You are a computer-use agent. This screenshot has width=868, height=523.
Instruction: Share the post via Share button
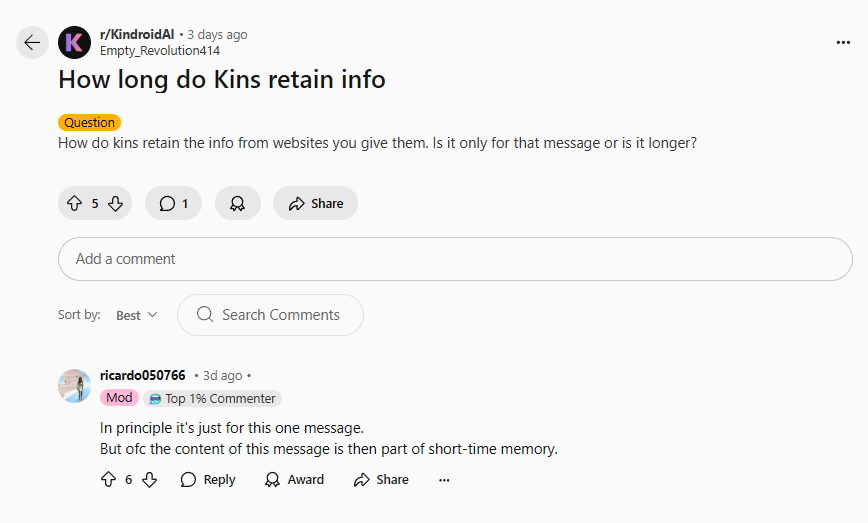click(316, 204)
